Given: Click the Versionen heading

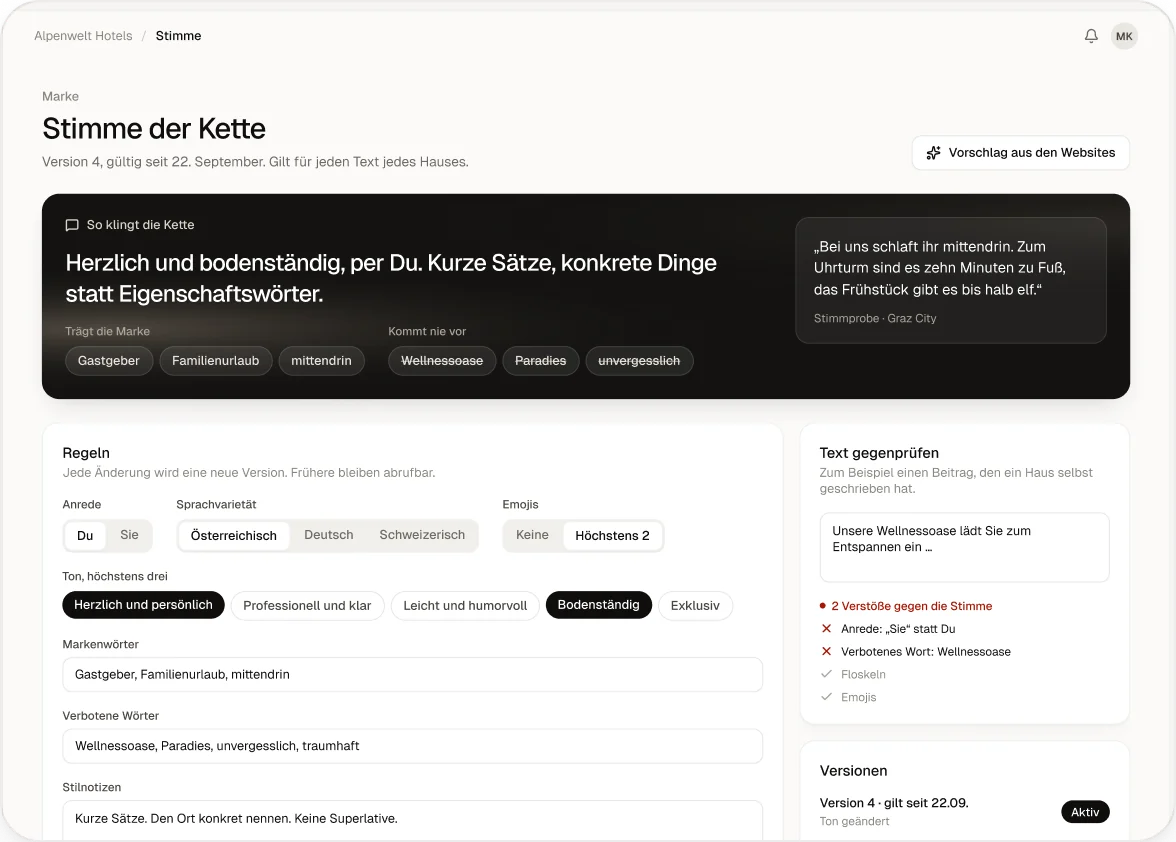Looking at the screenshot, I should 854,771.
